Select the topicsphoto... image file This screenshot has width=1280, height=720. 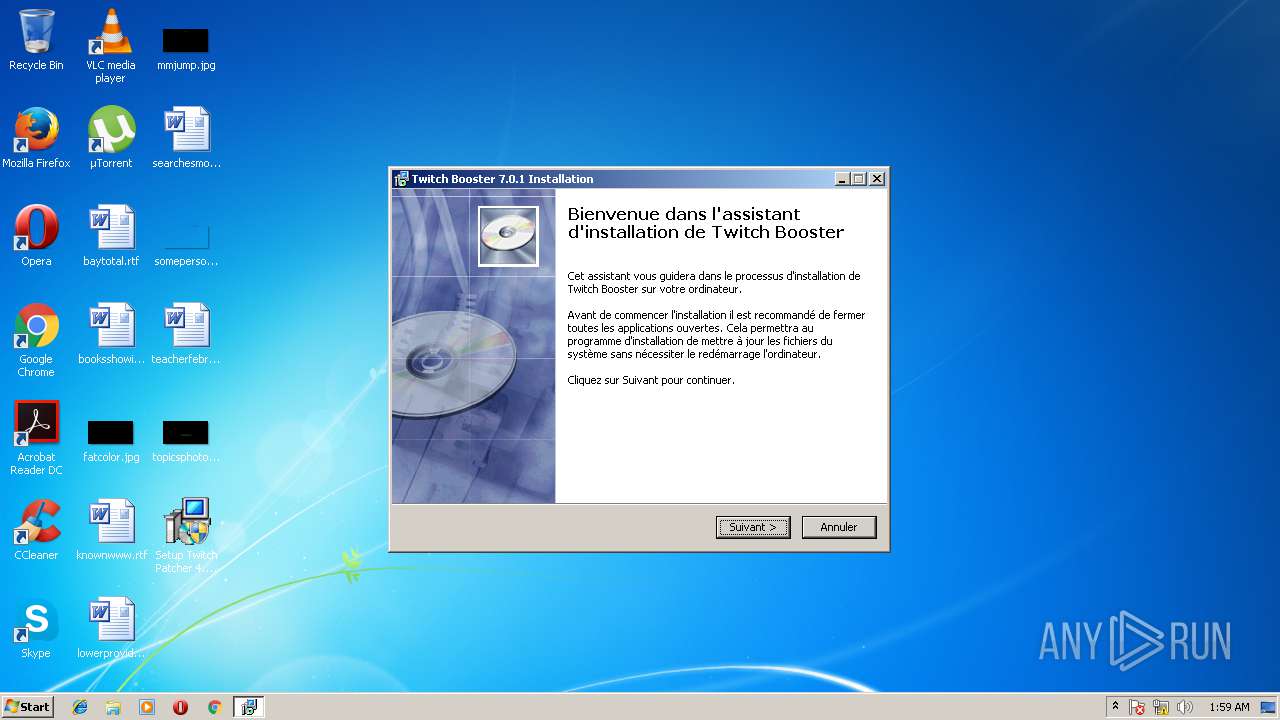(186, 440)
